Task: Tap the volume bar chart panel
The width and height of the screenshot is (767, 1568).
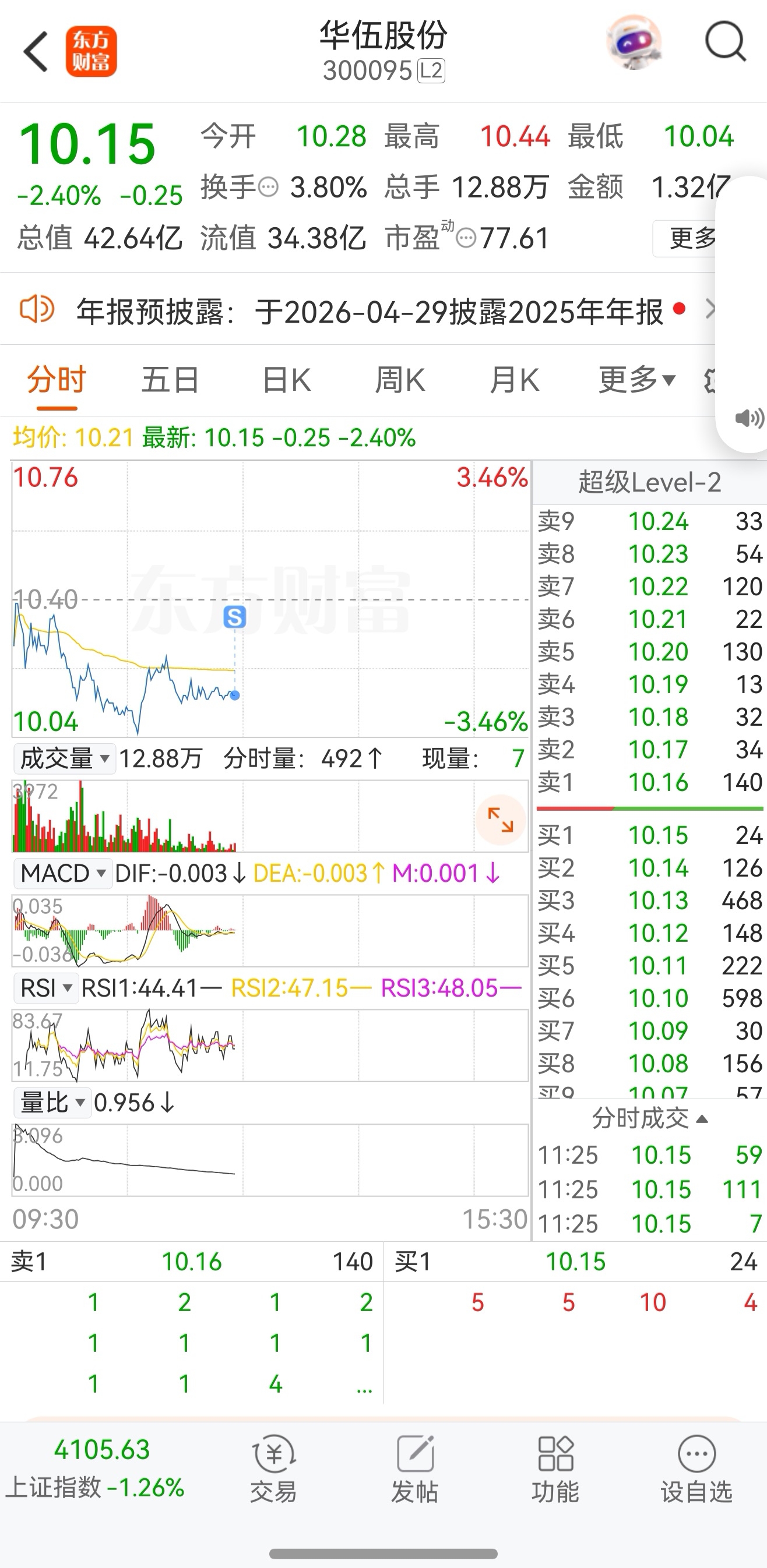Action: [x=270, y=816]
